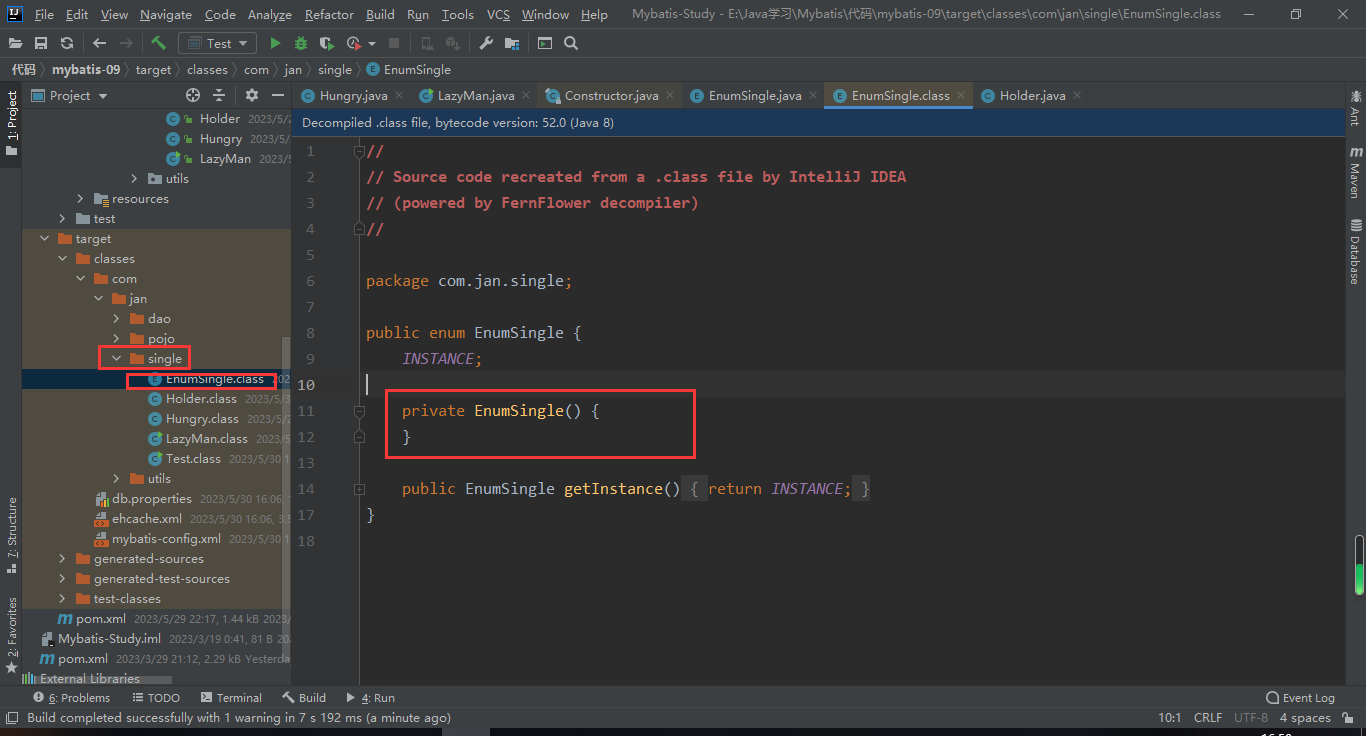Open the Project panel settings gear

click(x=252, y=95)
